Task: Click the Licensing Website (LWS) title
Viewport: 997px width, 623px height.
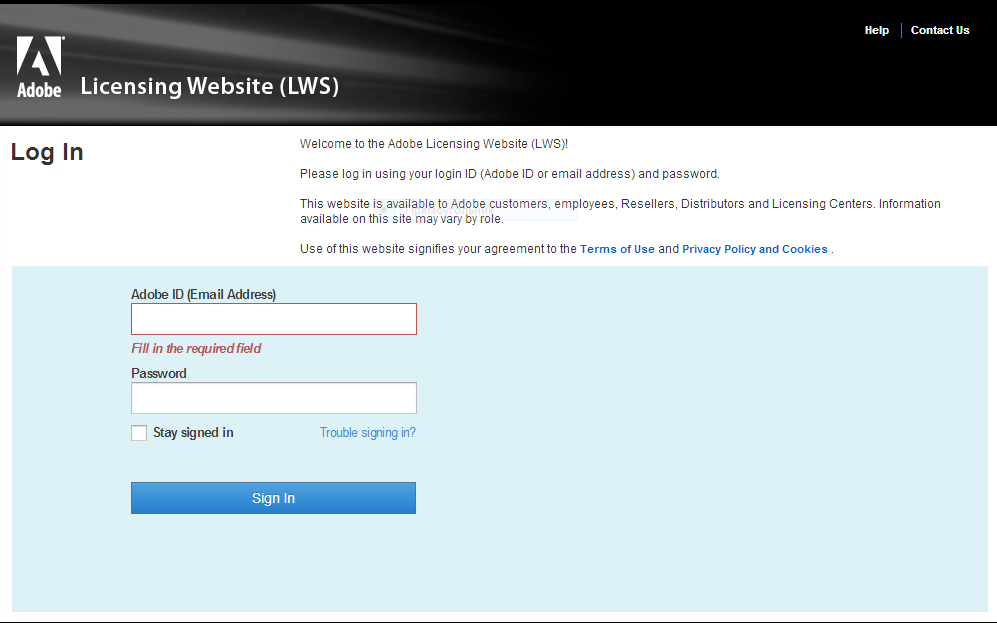Action: pyautogui.click(x=210, y=86)
